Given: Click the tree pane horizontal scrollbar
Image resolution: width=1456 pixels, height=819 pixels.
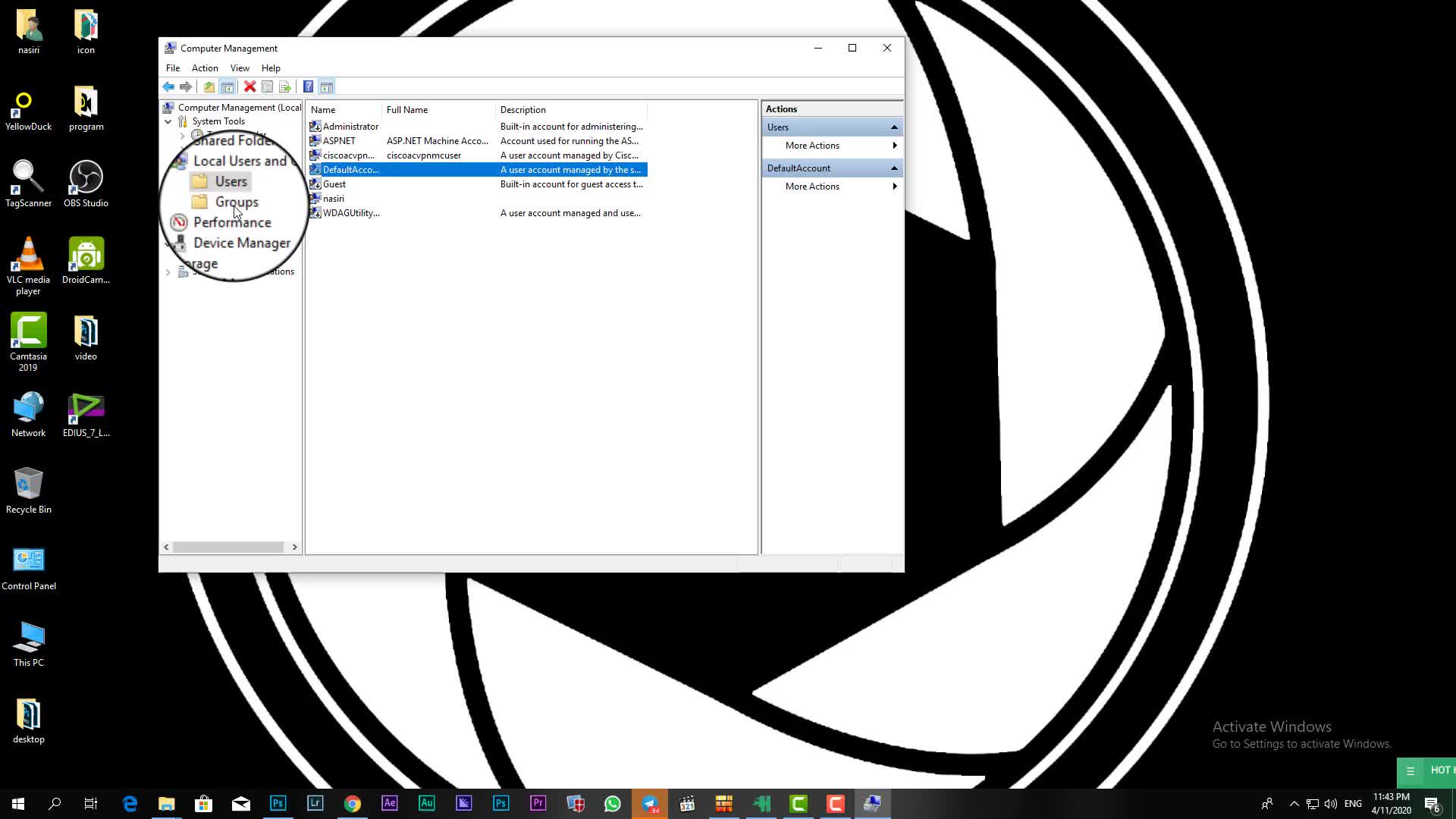Looking at the screenshot, I should [227, 547].
